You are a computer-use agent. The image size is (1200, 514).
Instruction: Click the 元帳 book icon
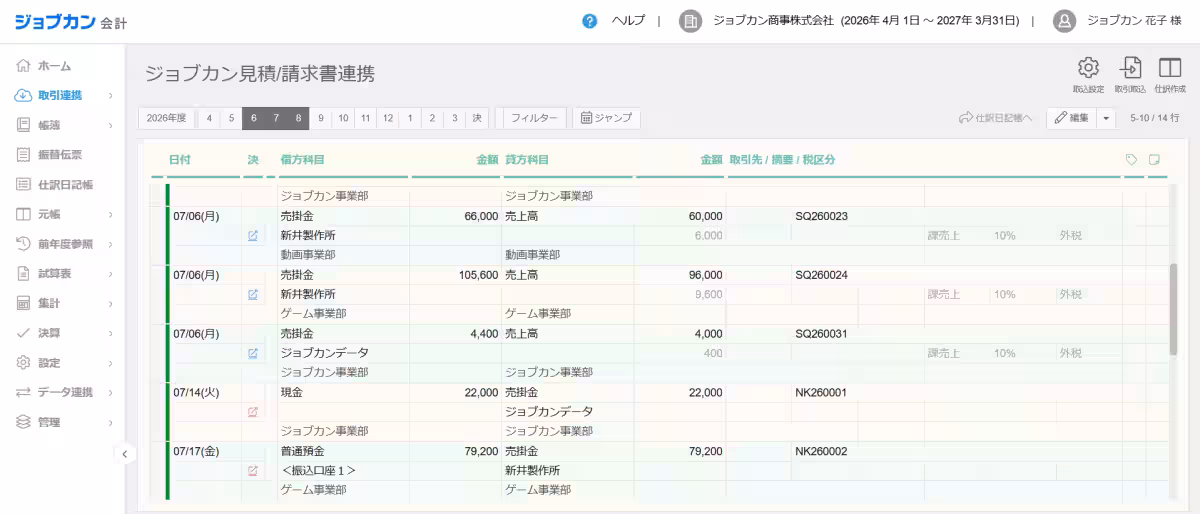click(x=23, y=214)
